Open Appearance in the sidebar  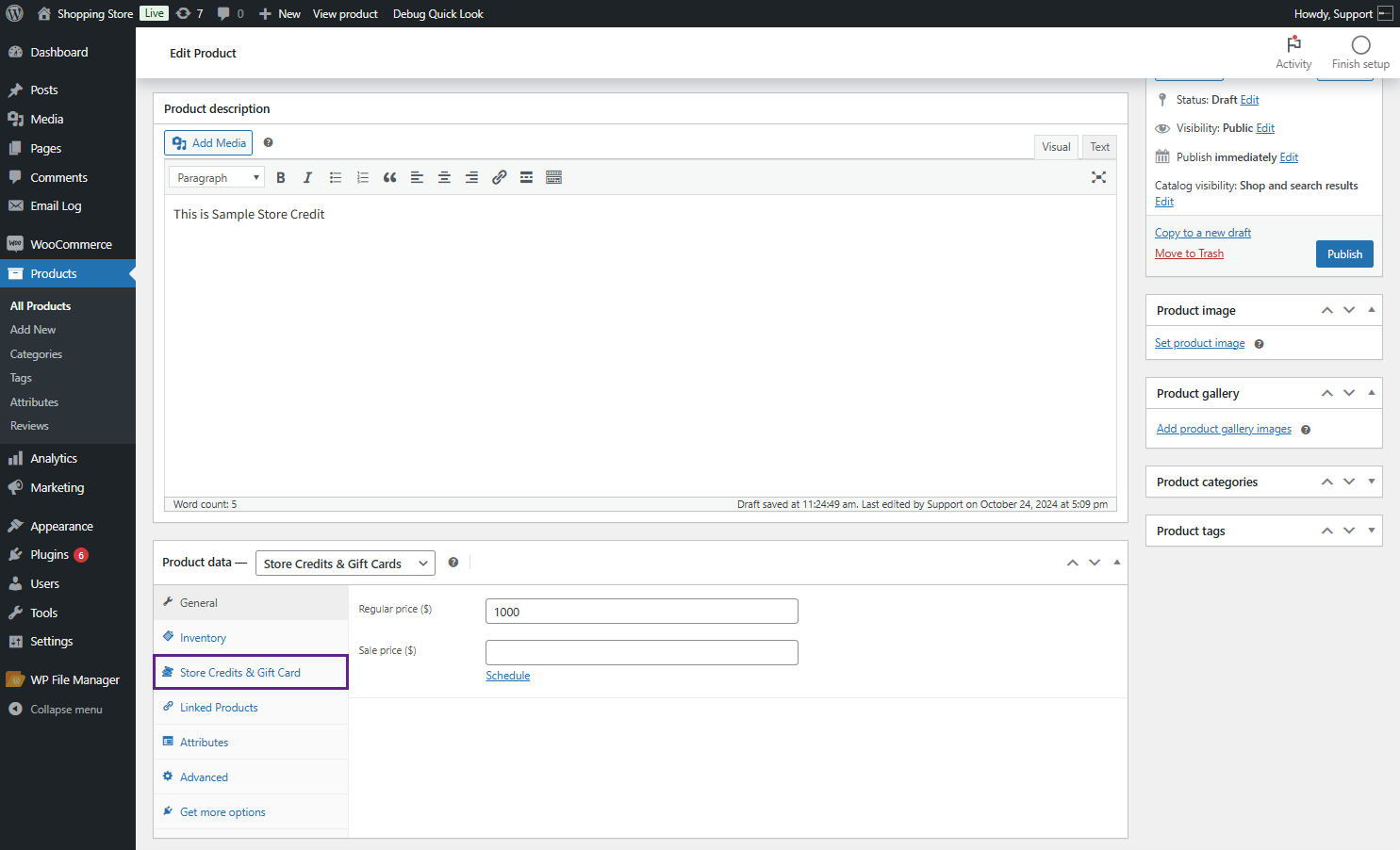68,526
